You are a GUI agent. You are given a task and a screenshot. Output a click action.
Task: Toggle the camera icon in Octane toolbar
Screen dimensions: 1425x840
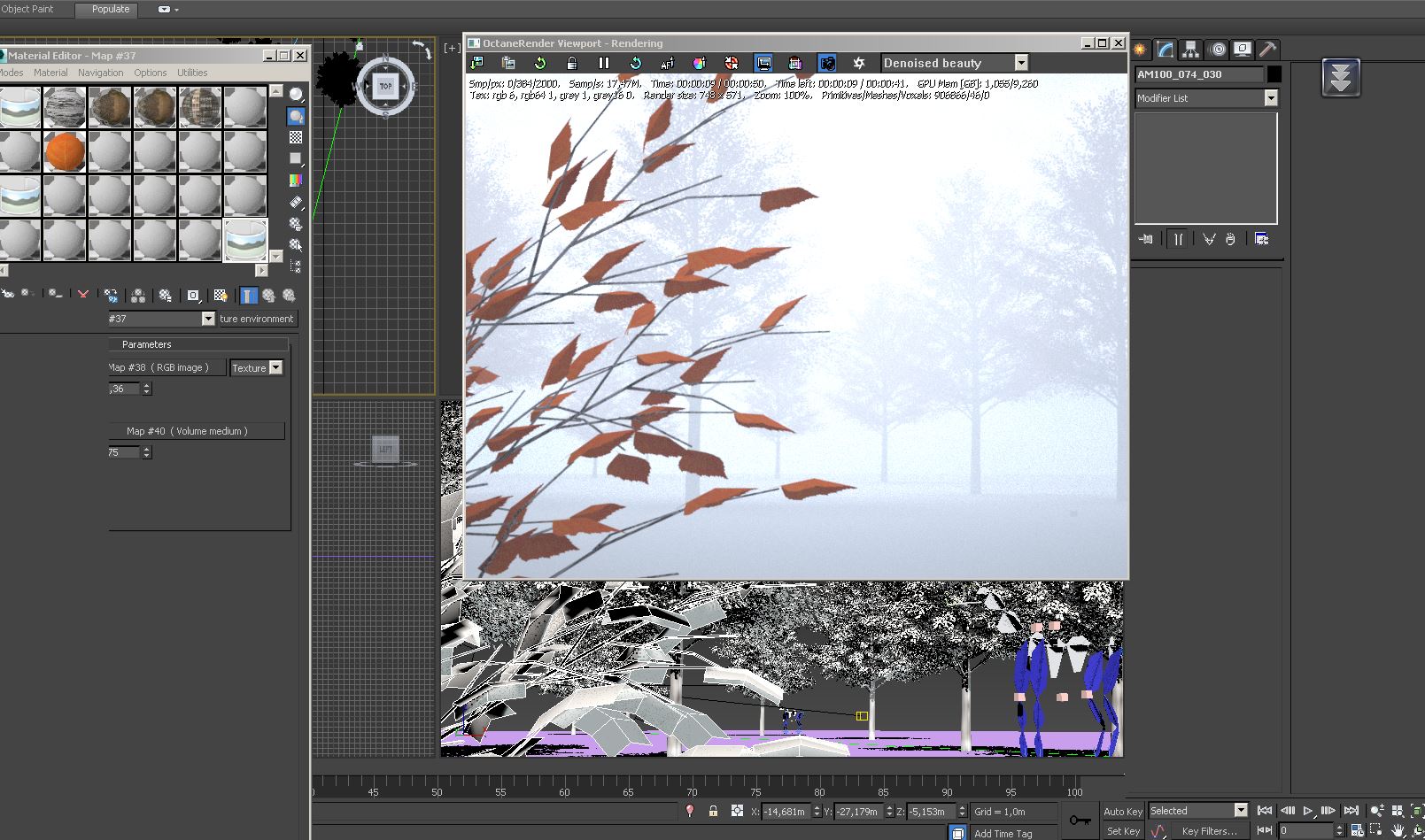tap(826, 63)
